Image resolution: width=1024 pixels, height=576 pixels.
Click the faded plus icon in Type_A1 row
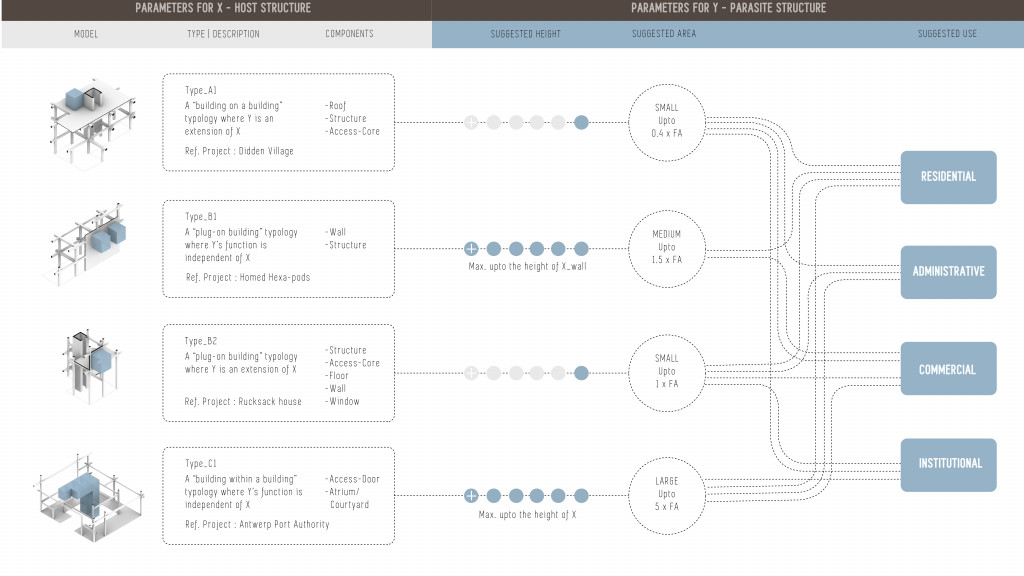click(x=471, y=123)
